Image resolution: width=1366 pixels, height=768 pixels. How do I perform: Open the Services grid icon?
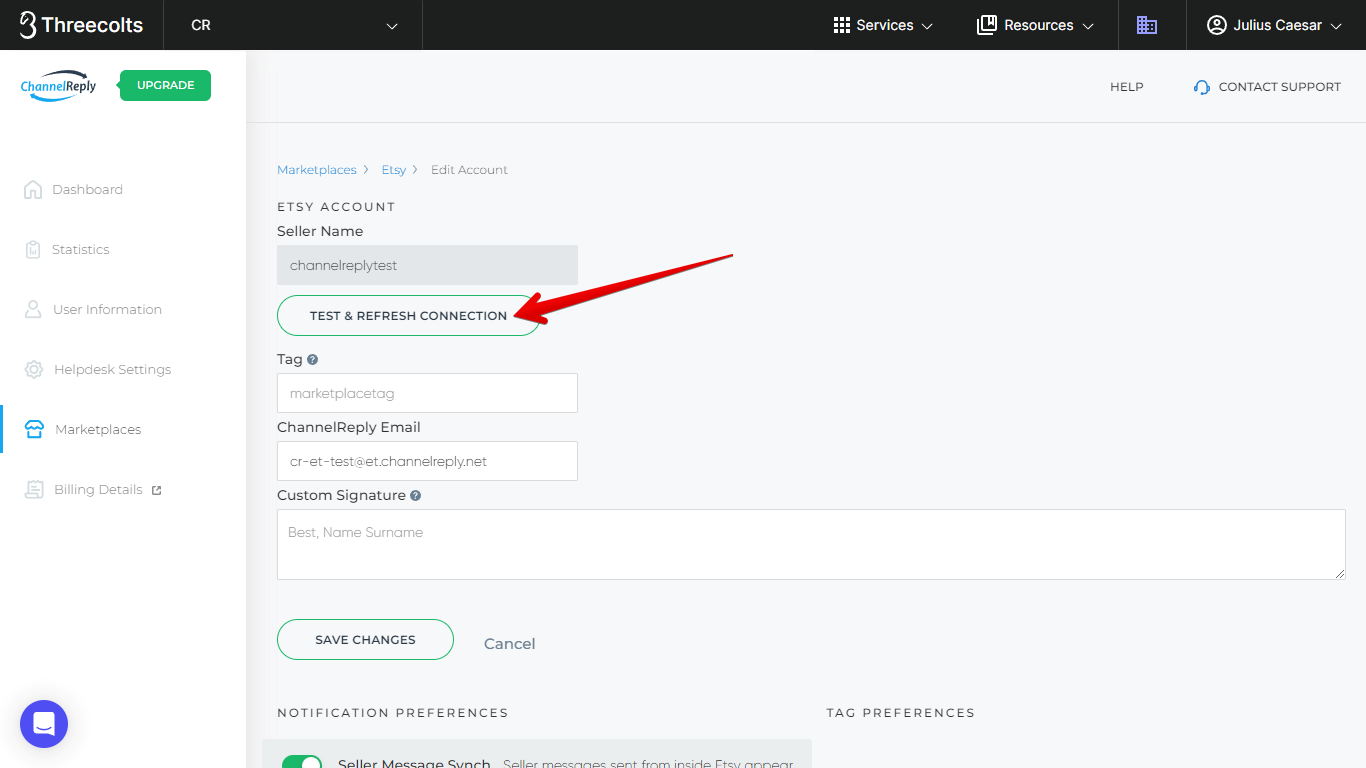pyautogui.click(x=842, y=25)
